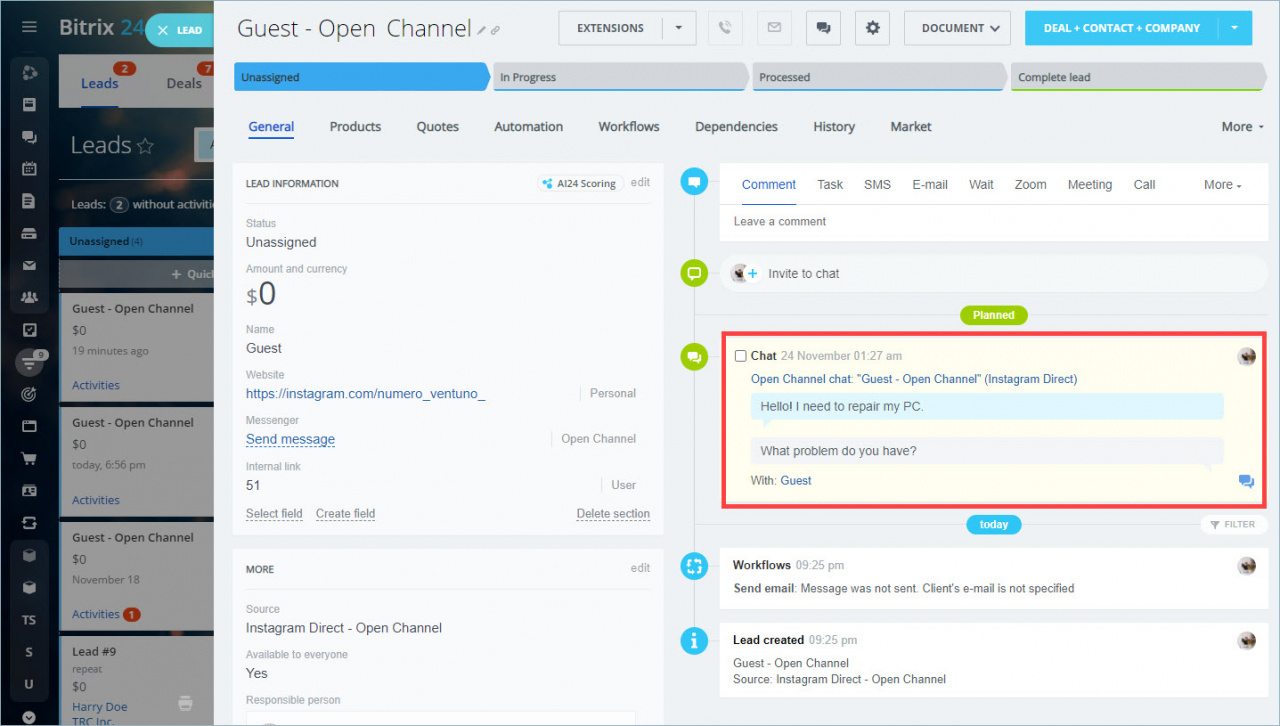Expand the More tabs menu in lead
Viewport: 1280px width, 726px height.
(1242, 127)
